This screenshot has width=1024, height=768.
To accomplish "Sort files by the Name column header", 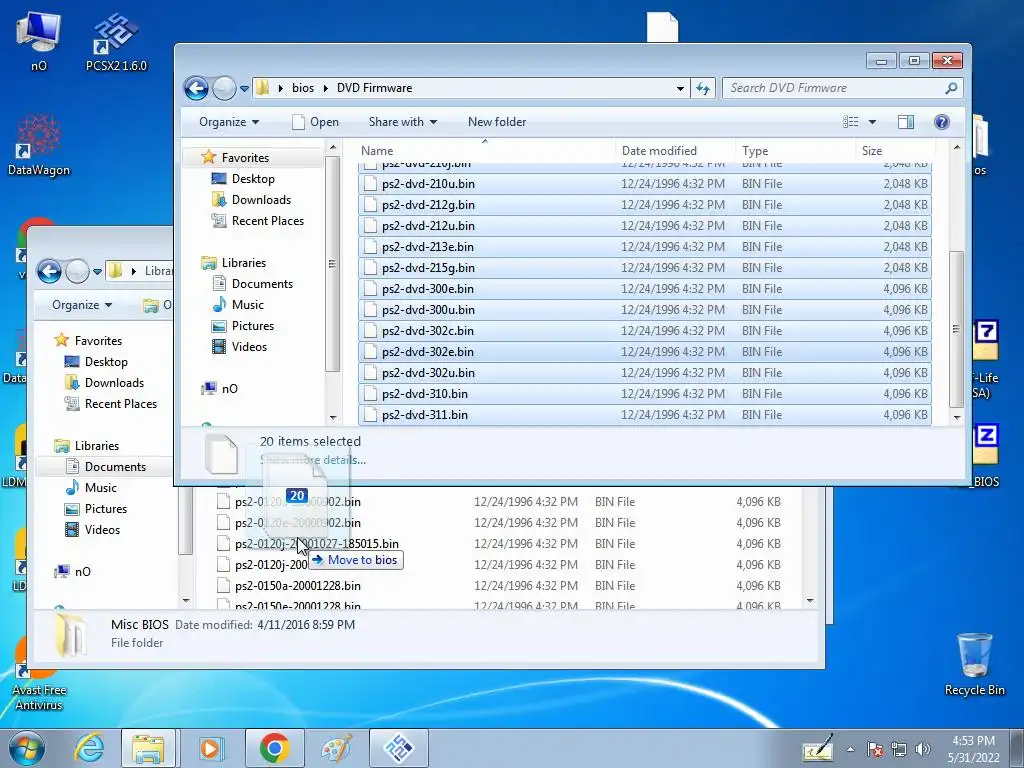I will pyautogui.click(x=486, y=151).
